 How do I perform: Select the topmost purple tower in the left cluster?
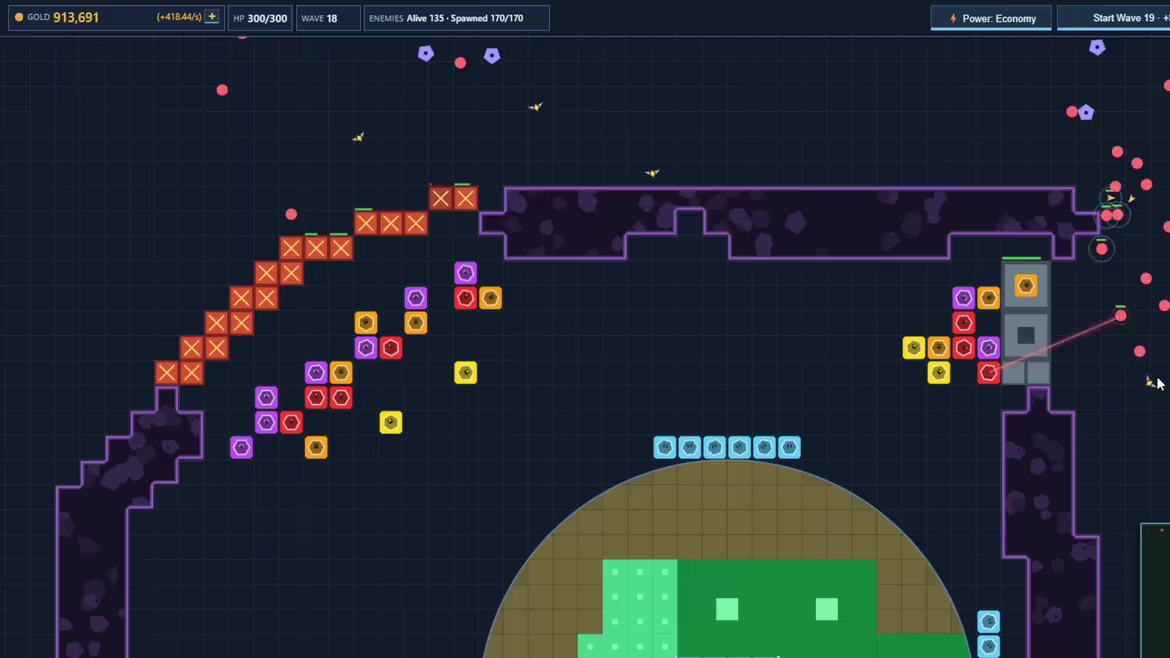tap(466, 273)
